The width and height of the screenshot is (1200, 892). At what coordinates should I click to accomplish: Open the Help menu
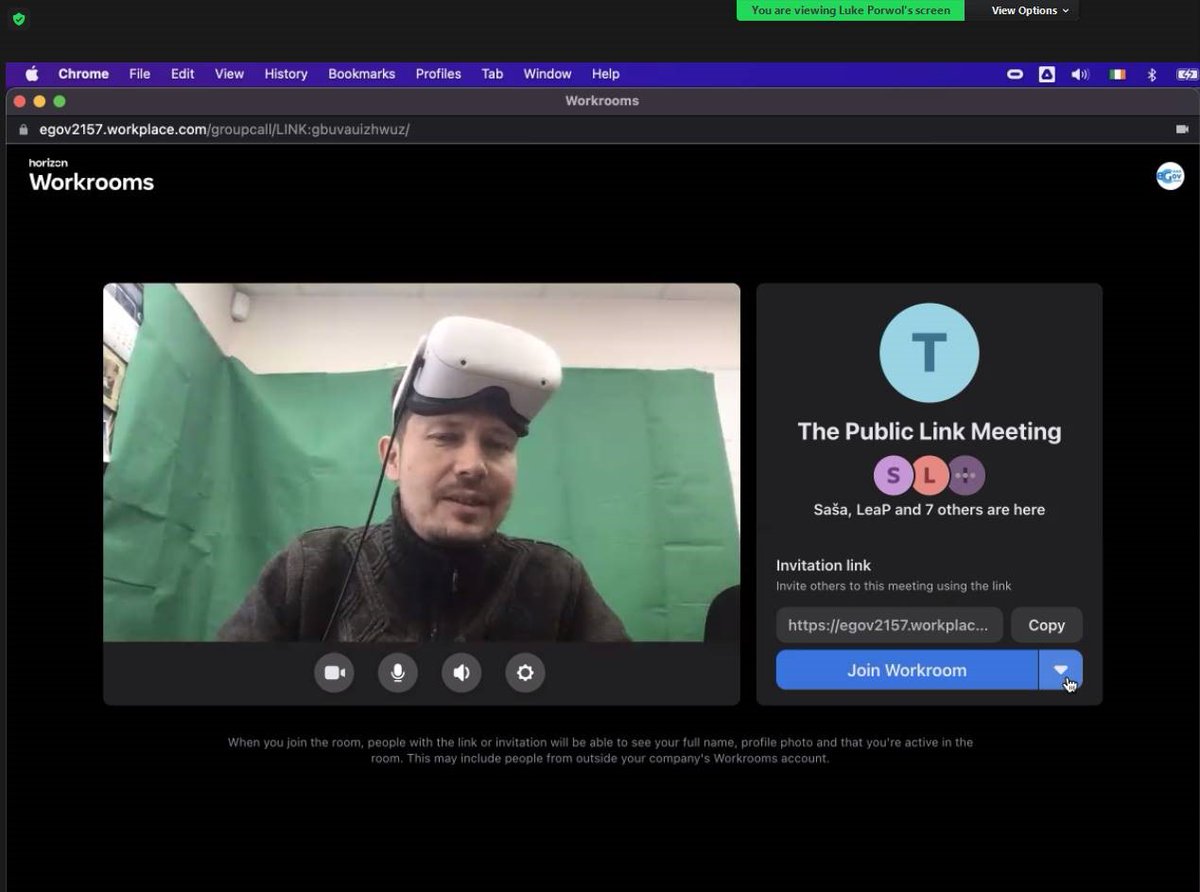[605, 74]
